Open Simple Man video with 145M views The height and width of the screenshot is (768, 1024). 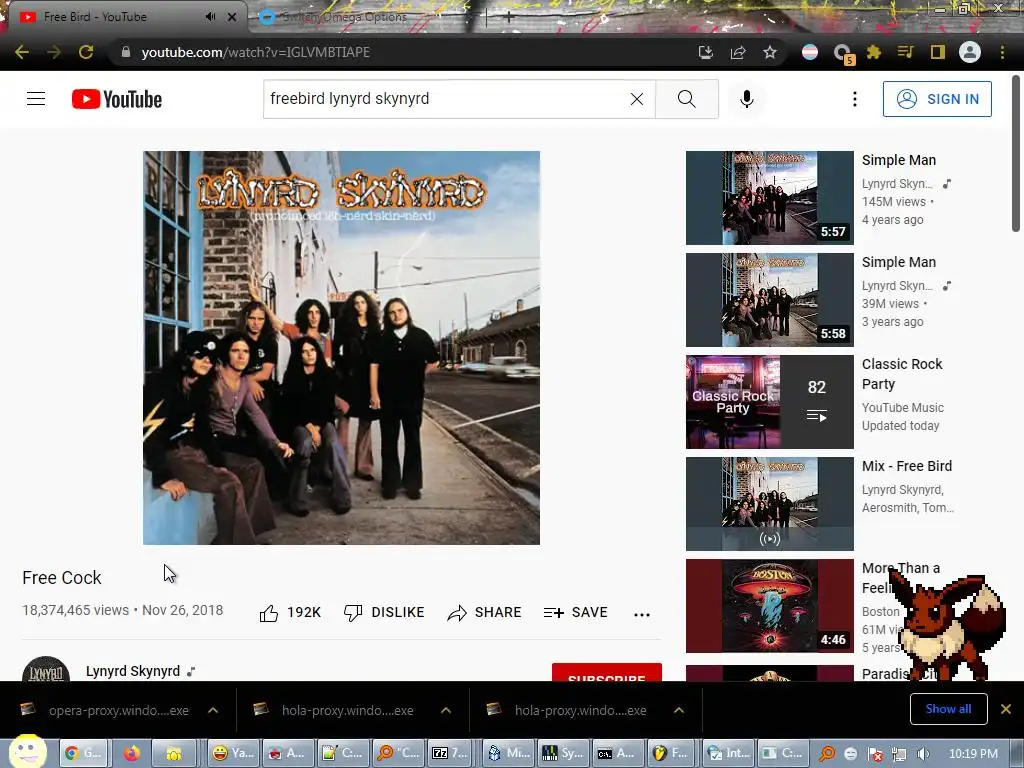tap(769, 198)
